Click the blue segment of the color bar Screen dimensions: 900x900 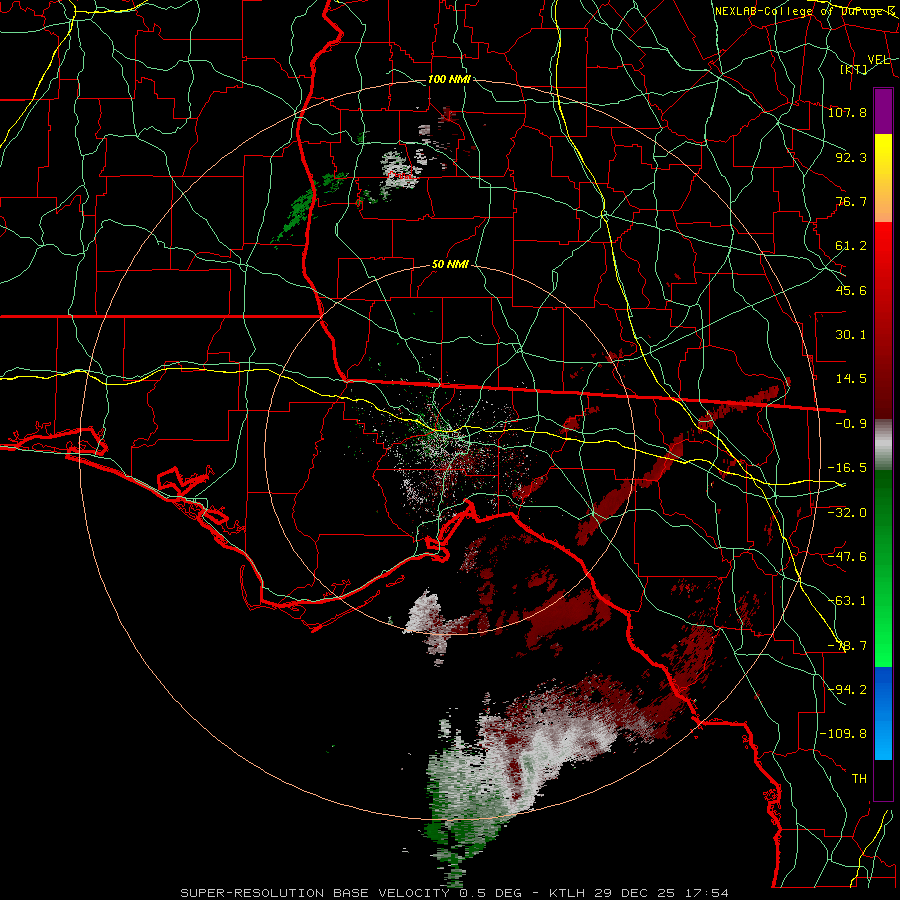click(x=883, y=713)
